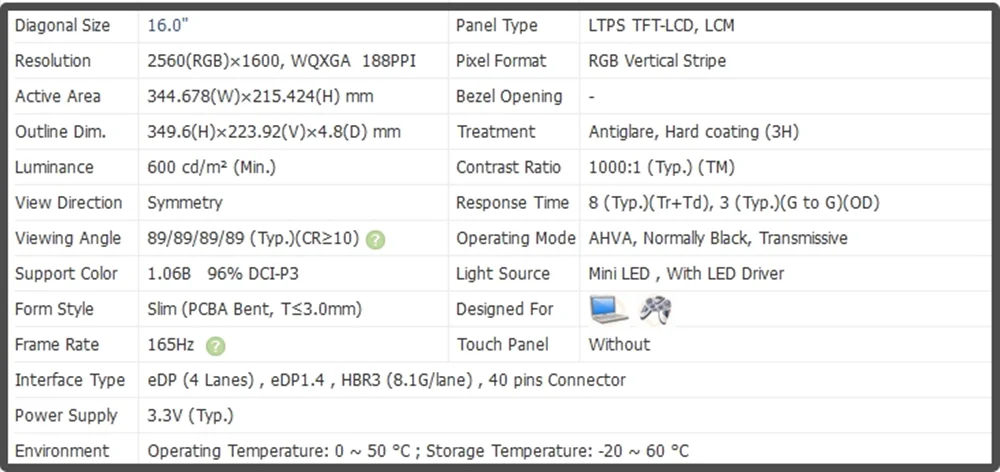Click the Mini LED light source value
The image size is (1000, 472).
pos(686,274)
